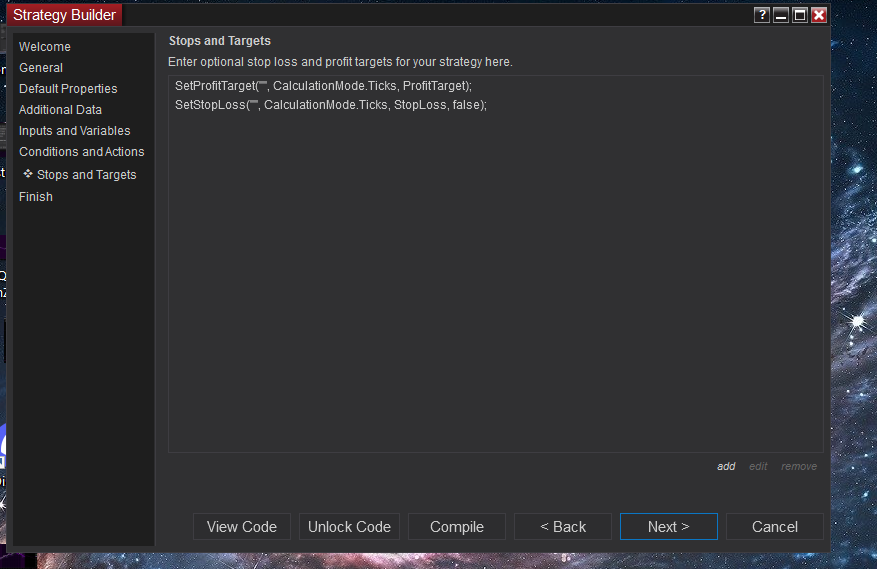Click the remove link
This screenshot has width=877, height=569.
point(799,466)
